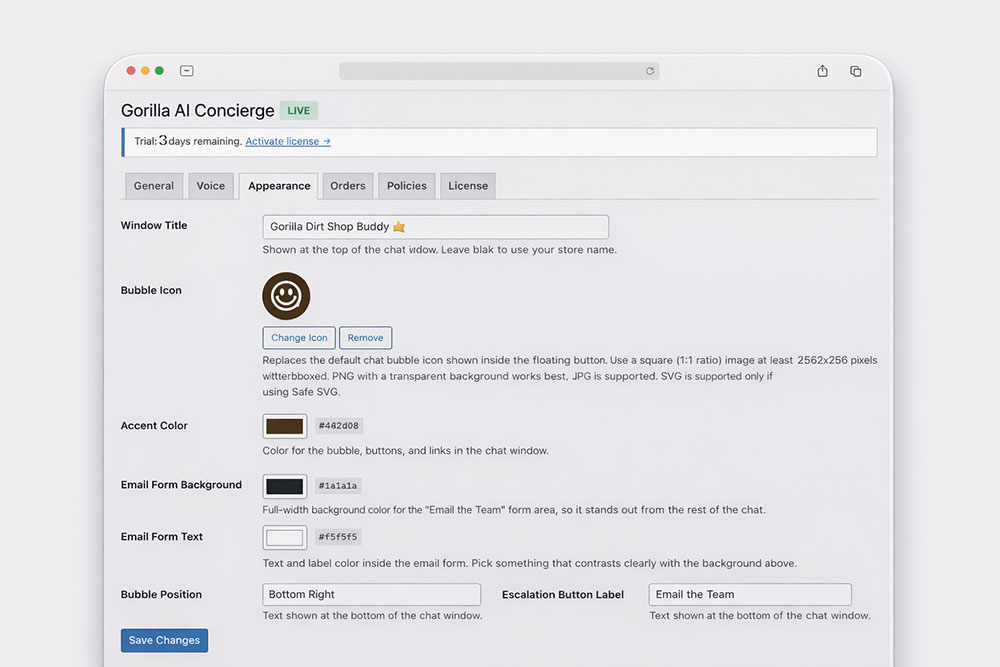Open the browser tab overview icon
The image size is (1000, 667).
(856, 71)
